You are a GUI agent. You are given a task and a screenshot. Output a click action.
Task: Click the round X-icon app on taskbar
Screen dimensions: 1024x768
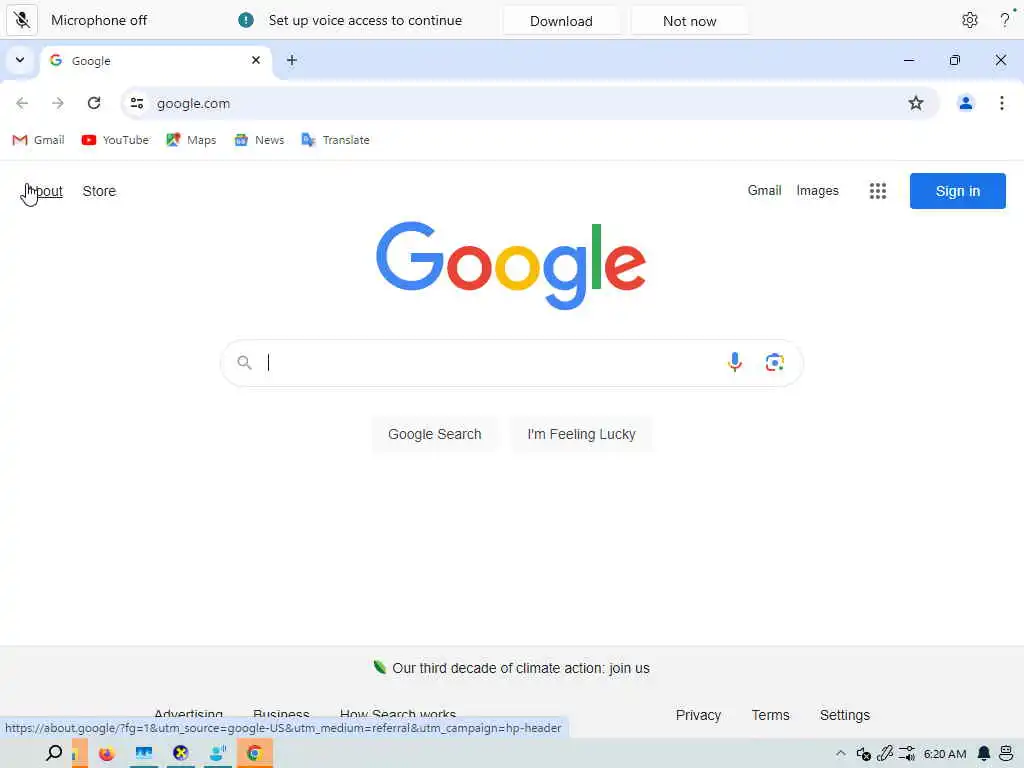tap(181, 754)
